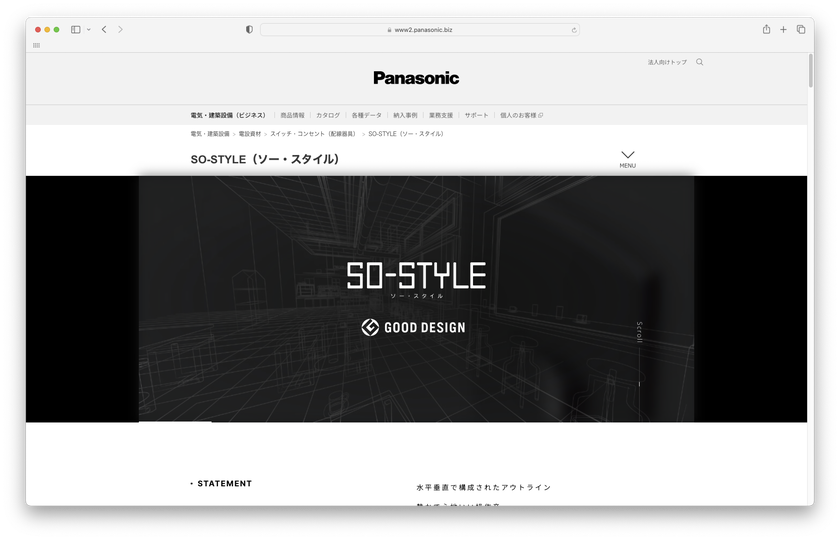Open sidebar dropdown chevron
840x540 pixels.
coord(88,29)
